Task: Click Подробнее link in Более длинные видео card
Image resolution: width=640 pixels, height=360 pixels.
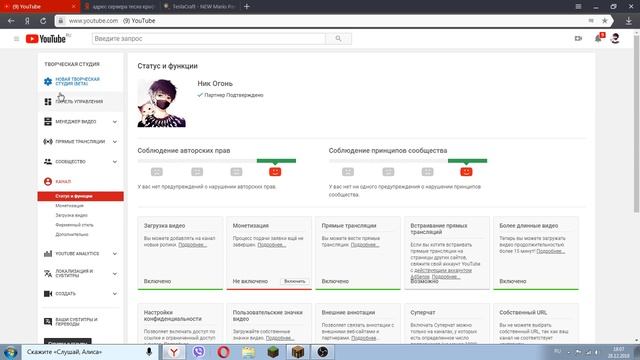Action: 551,251
